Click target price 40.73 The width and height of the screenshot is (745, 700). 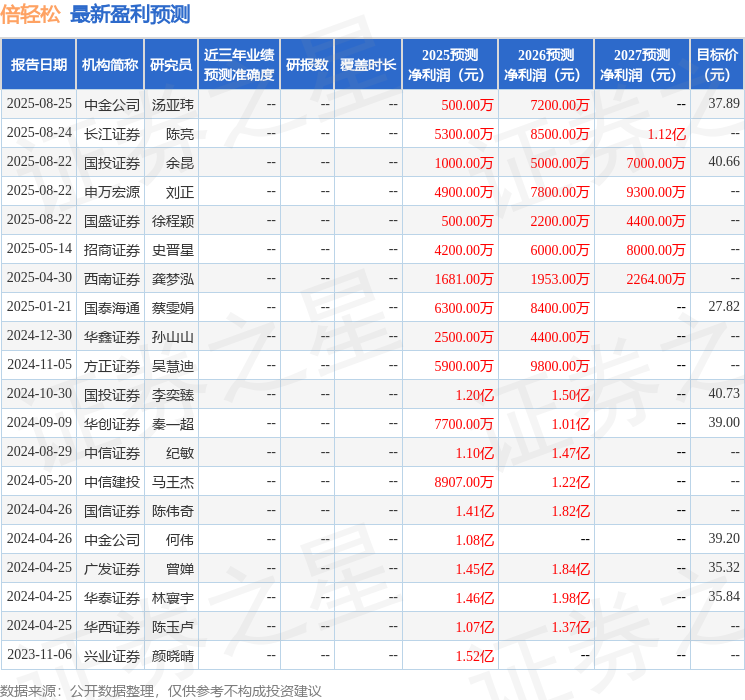pos(724,393)
